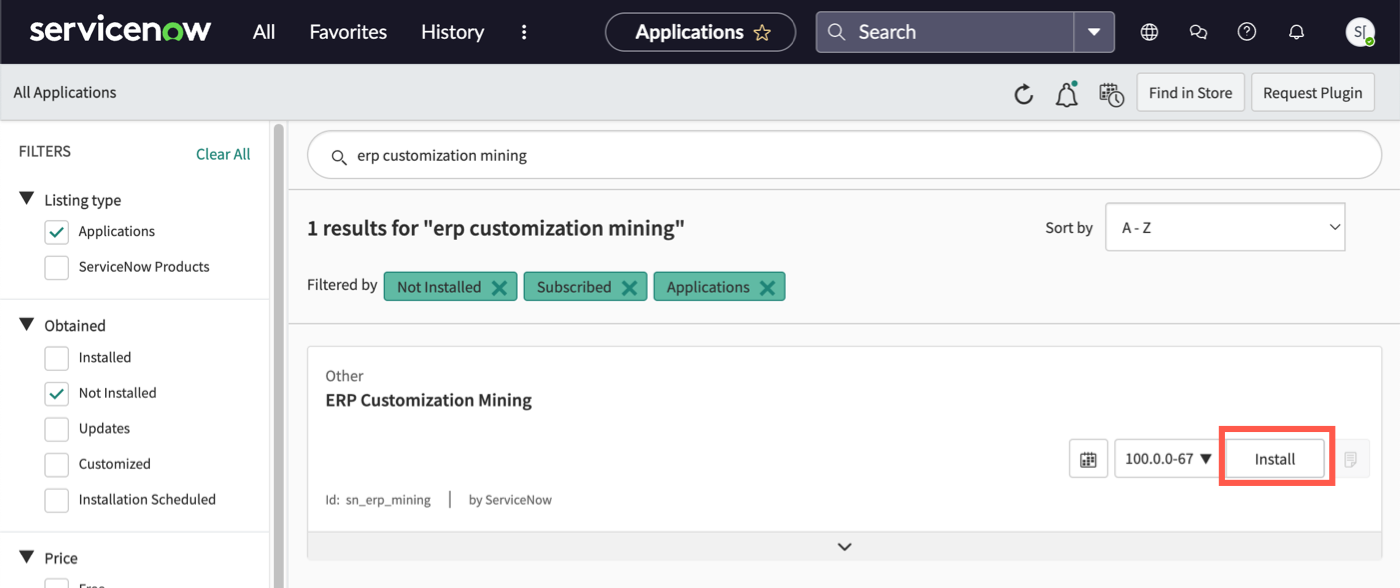Open the All menu
Screen dimensions: 1400x588
click(264, 32)
